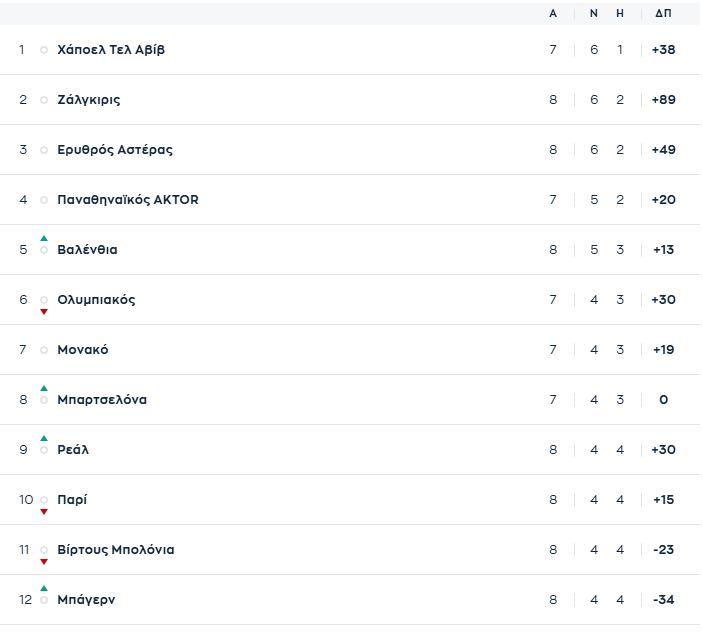
Task: Click the green up arrow beside Μπάγερν
Action: (x=44, y=588)
